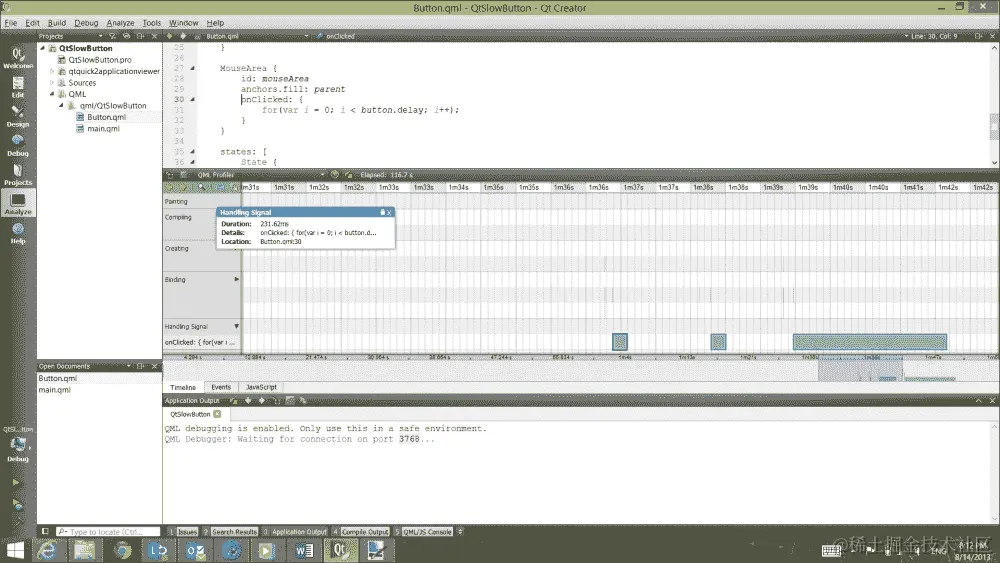Close the QtSlowButton output tab
1000x563 pixels.
(x=217, y=414)
